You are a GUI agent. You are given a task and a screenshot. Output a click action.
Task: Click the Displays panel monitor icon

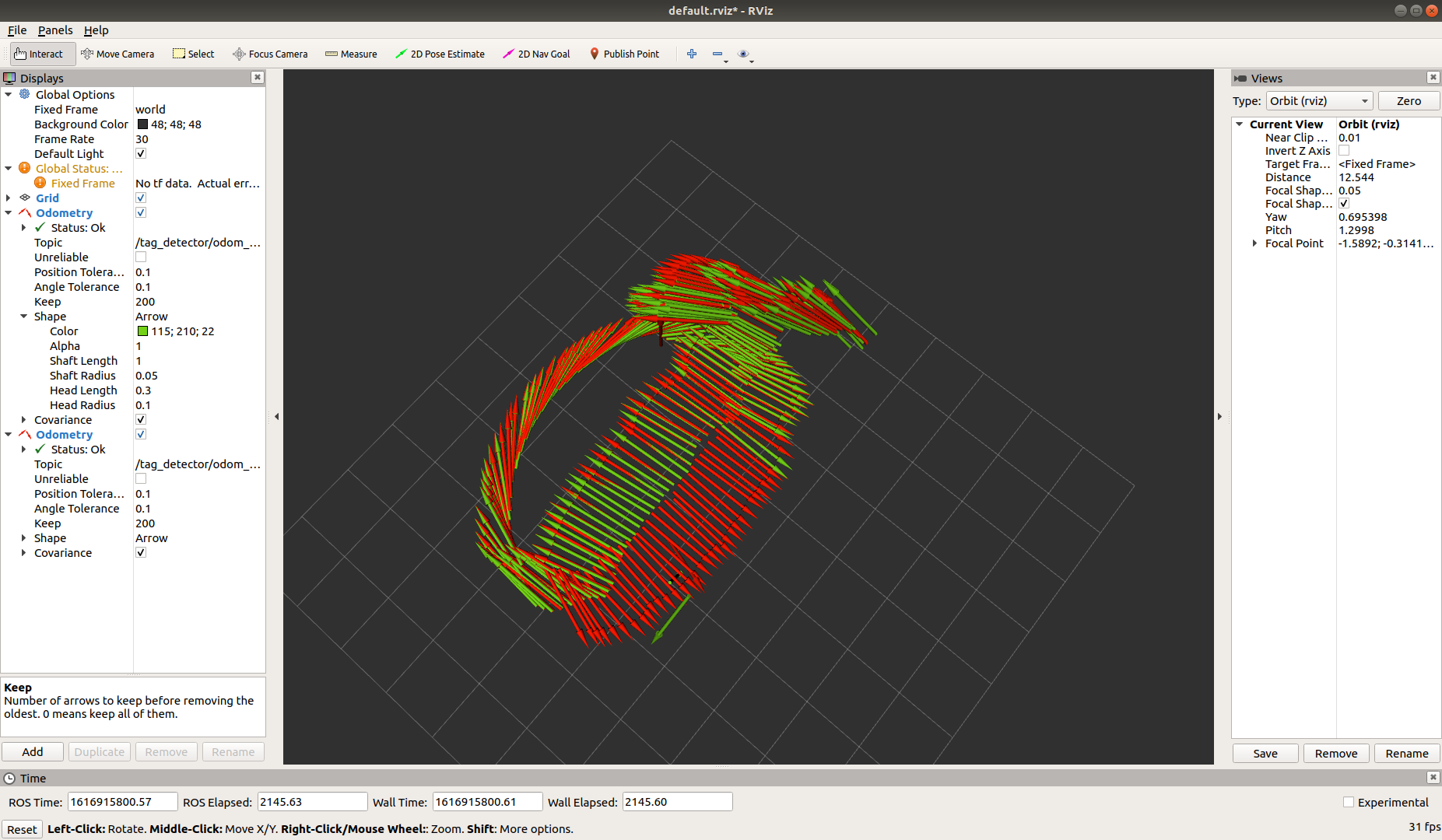(9, 78)
